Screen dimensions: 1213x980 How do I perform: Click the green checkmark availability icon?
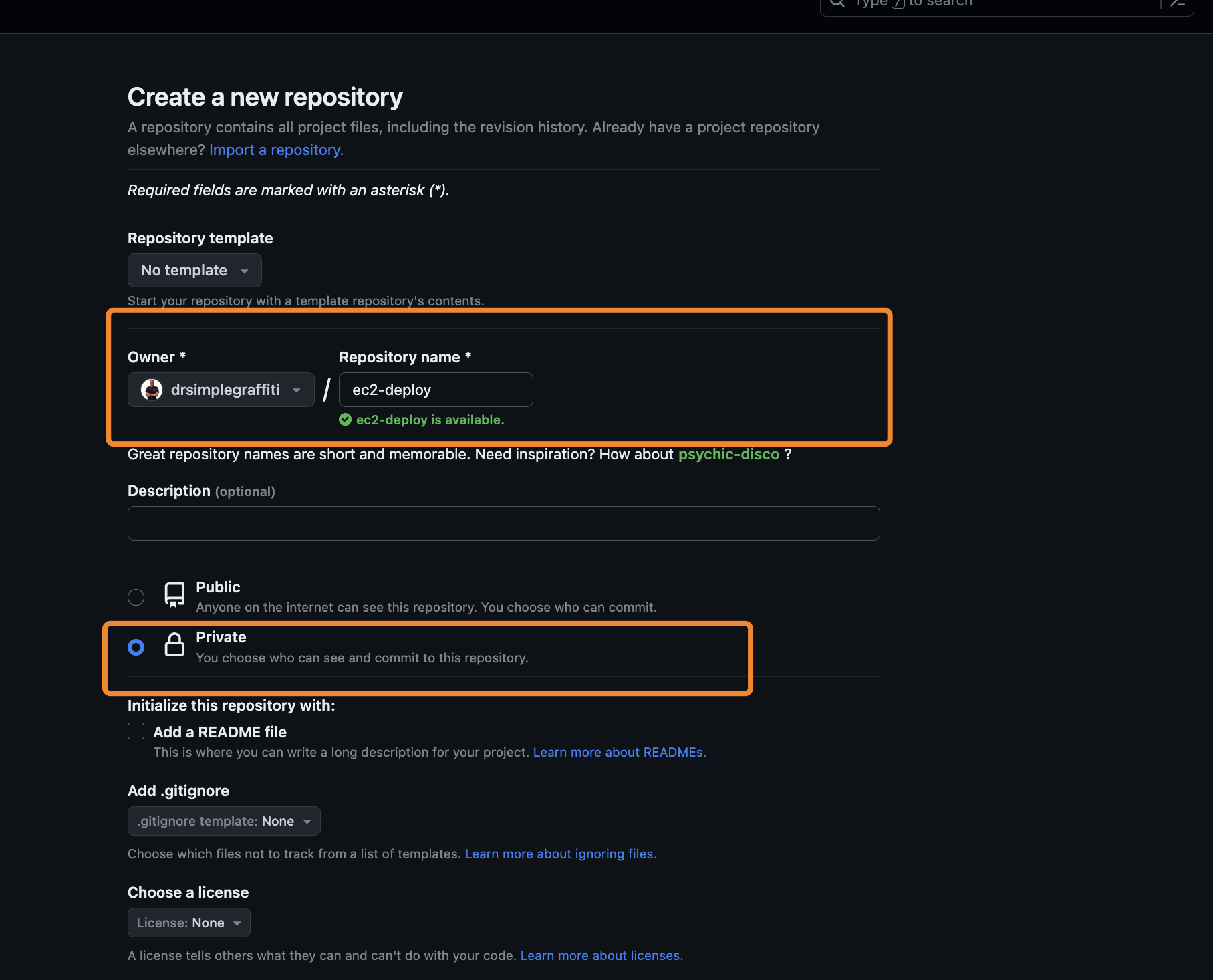tap(346, 420)
